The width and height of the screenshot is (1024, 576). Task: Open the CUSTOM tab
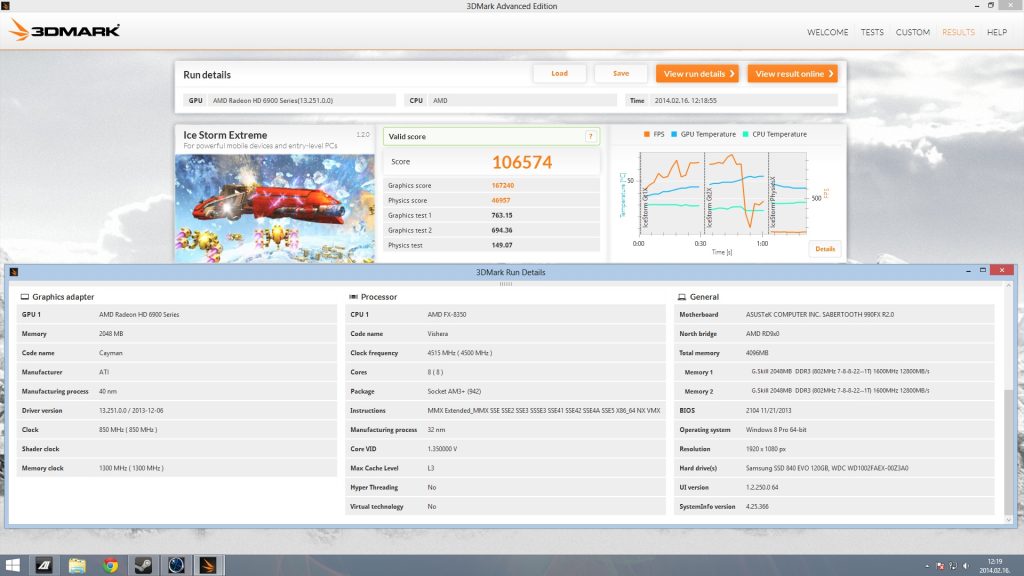(912, 32)
